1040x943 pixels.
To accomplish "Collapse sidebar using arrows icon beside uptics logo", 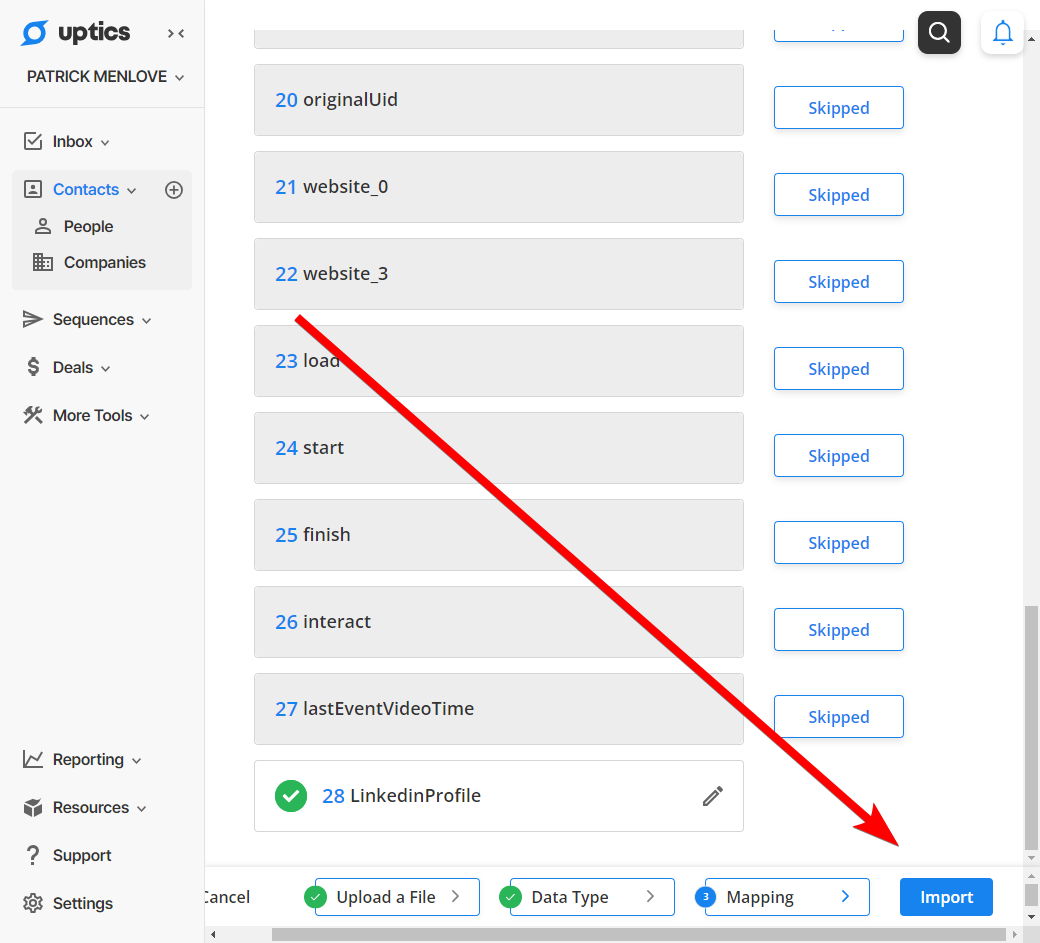I will point(176,33).
